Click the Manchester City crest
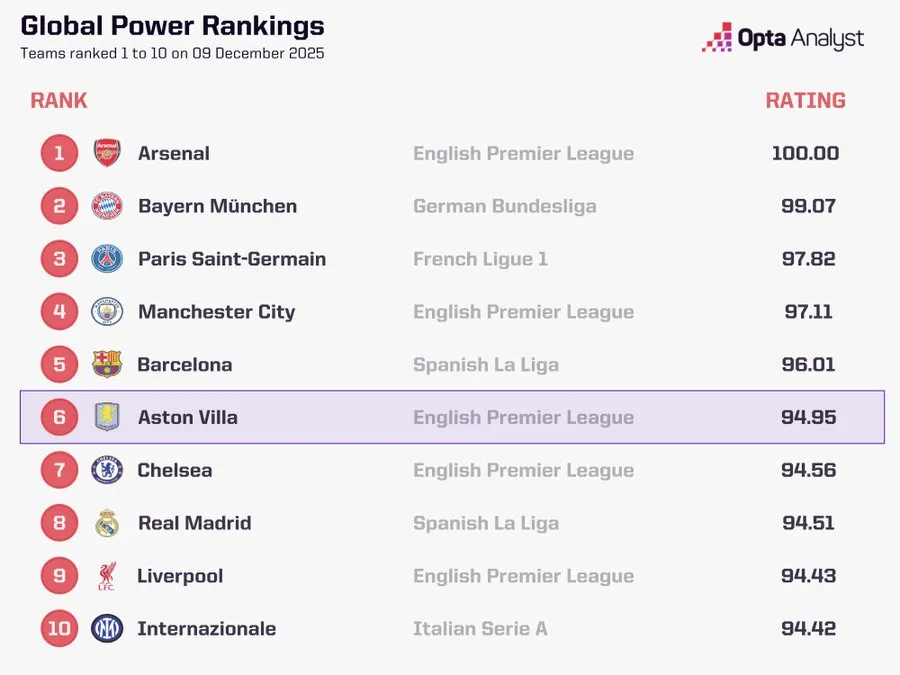The width and height of the screenshot is (900, 675). tap(107, 312)
